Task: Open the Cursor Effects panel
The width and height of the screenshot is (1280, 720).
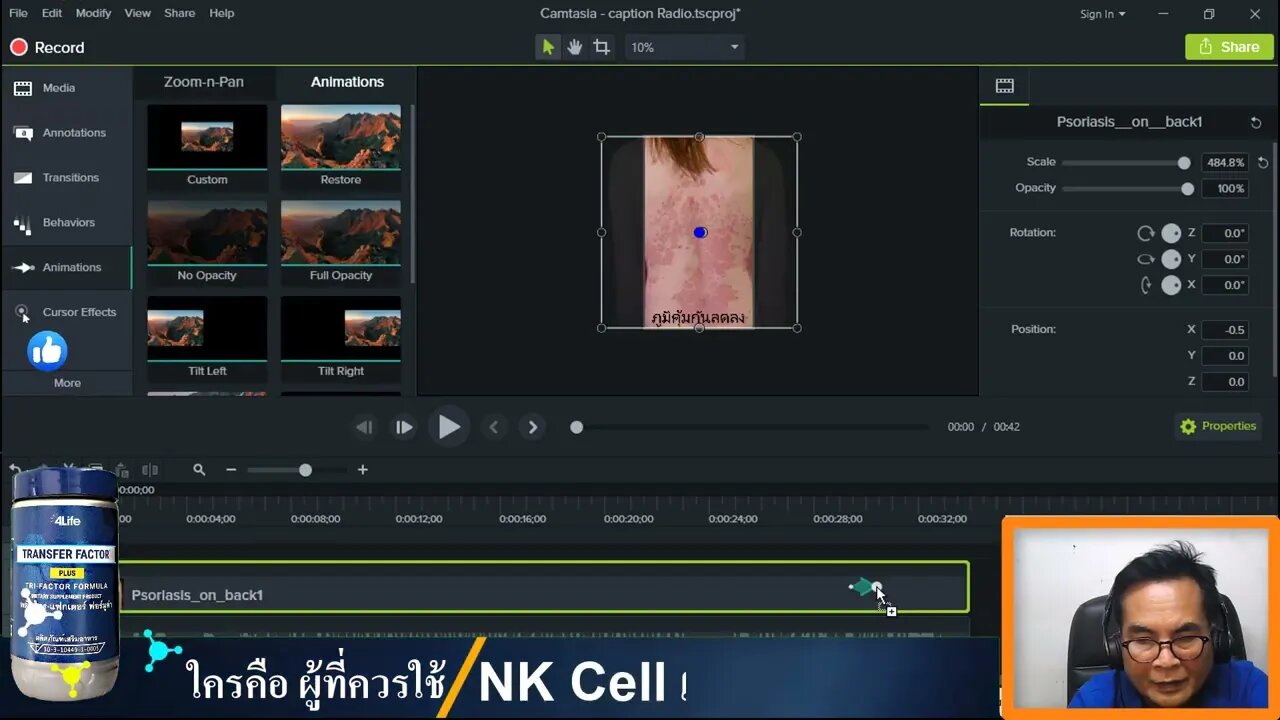Action: [66, 312]
